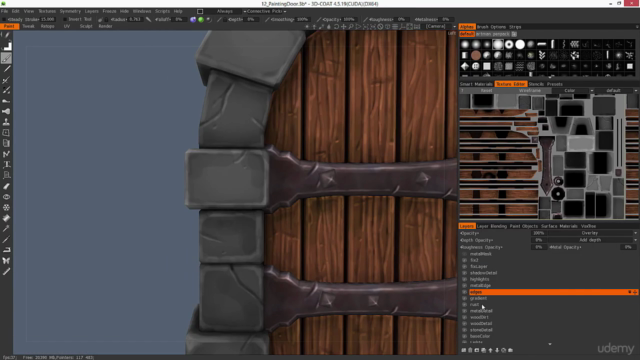
Task: Open the Smart Materials tab
Action: [x=476, y=84]
